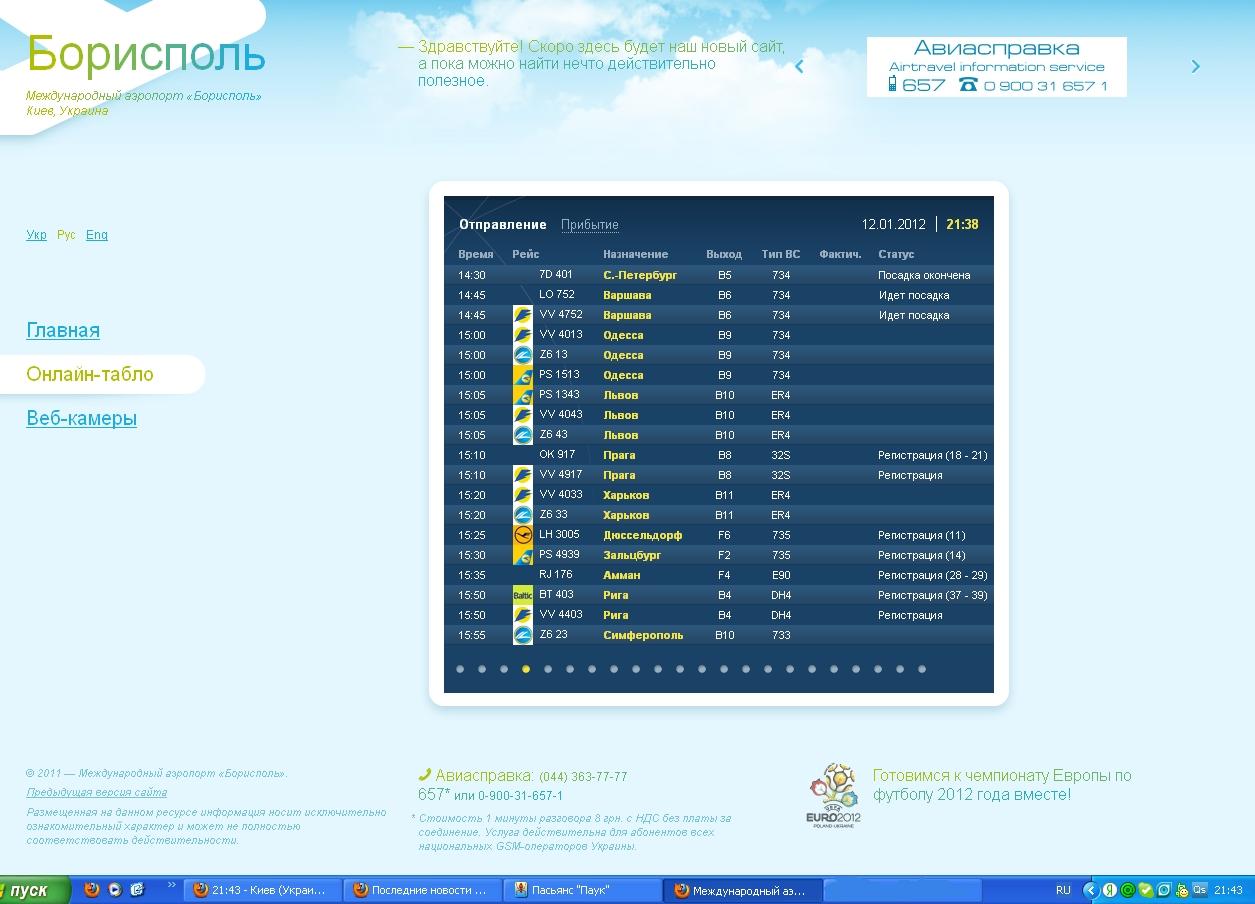Click the EURO 2012 logo
The width and height of the screenshot is (1255, 904).
(833, 795)
